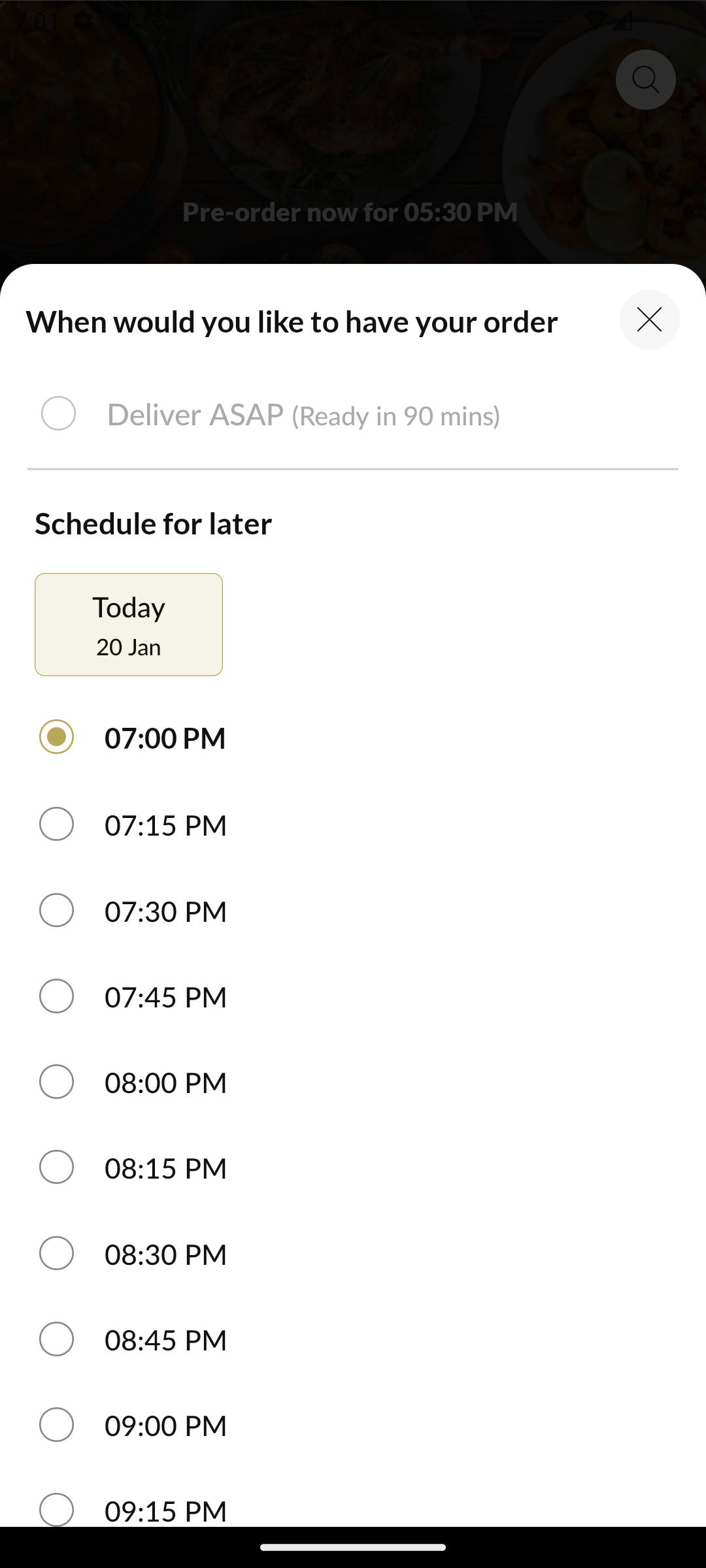The image size is (706, 1568).
Task: Tap the 'Deliver ASAP' label text
Action: click(195, 415)
